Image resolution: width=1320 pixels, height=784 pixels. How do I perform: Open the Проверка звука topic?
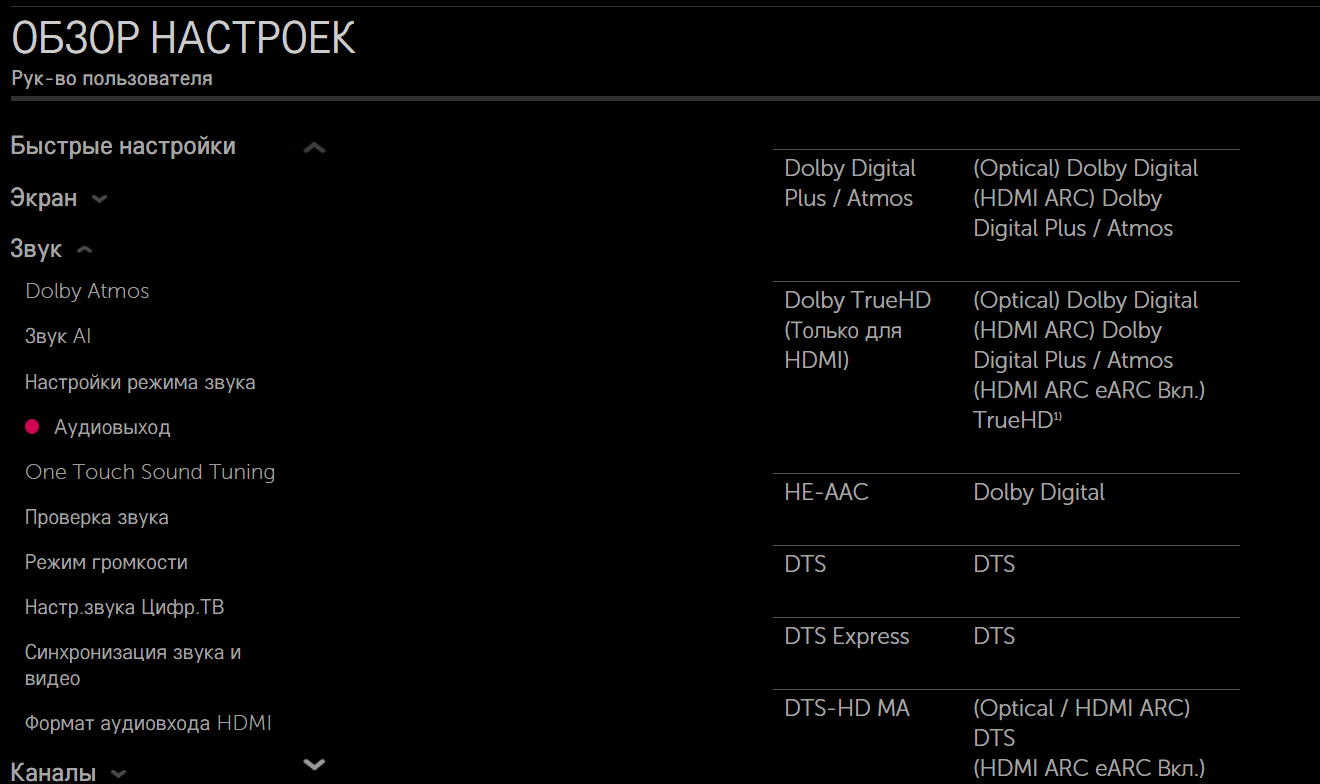pos(97,517)
